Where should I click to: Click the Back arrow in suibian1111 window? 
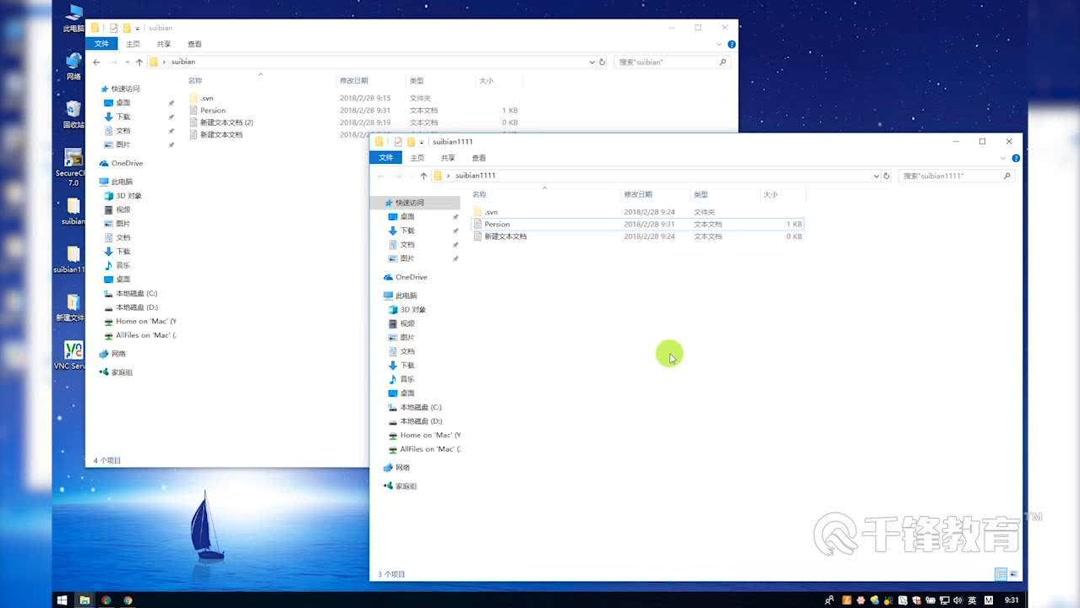(x=381, y=175)
